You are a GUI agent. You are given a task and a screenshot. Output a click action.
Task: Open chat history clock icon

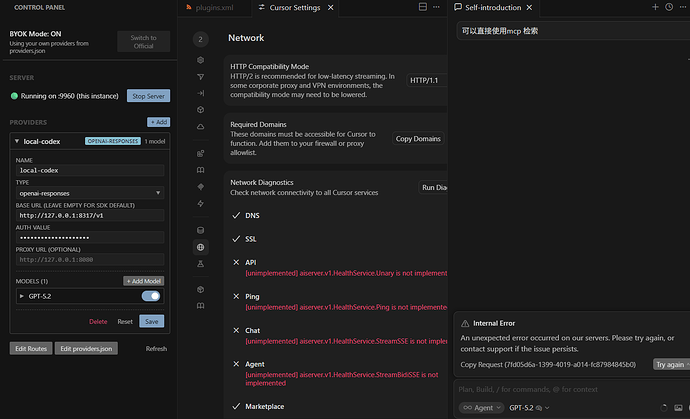pos(669,7)
